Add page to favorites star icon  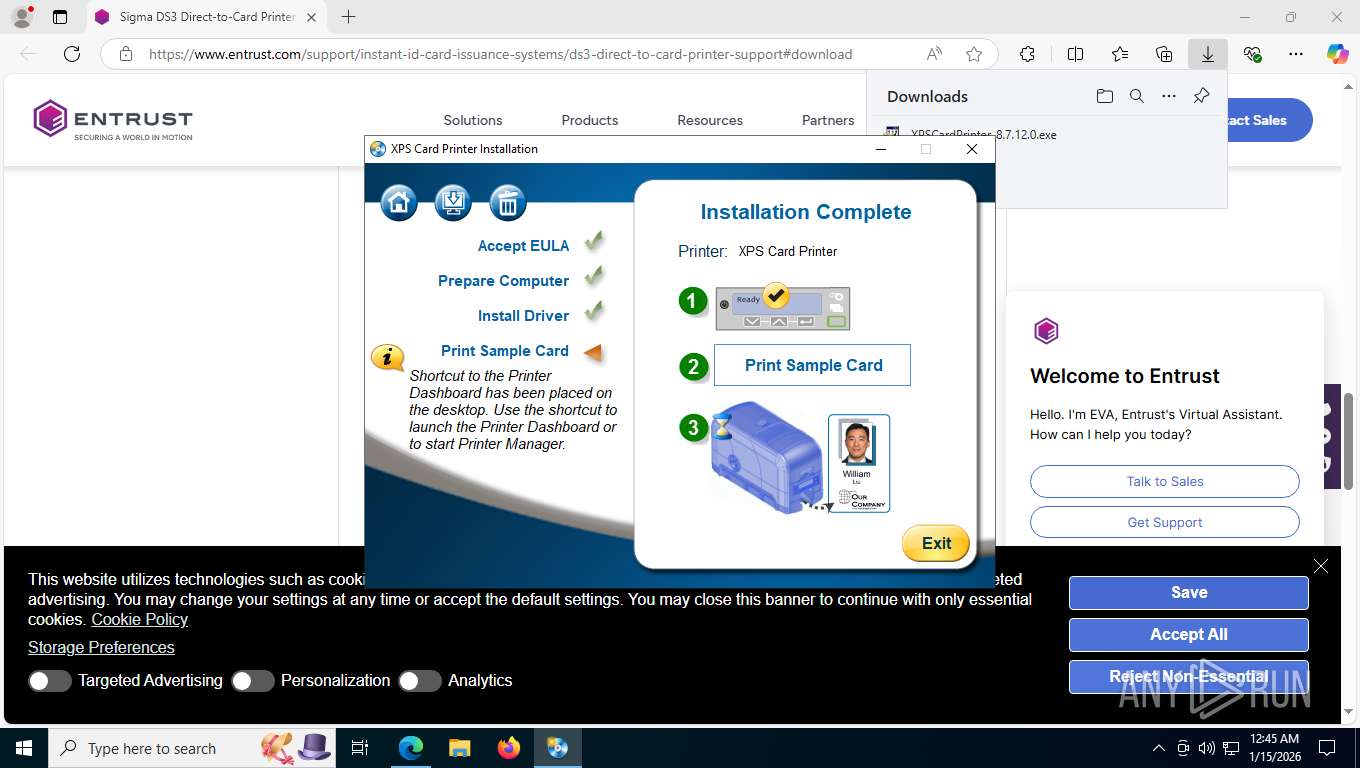click(x=974, y=54)
